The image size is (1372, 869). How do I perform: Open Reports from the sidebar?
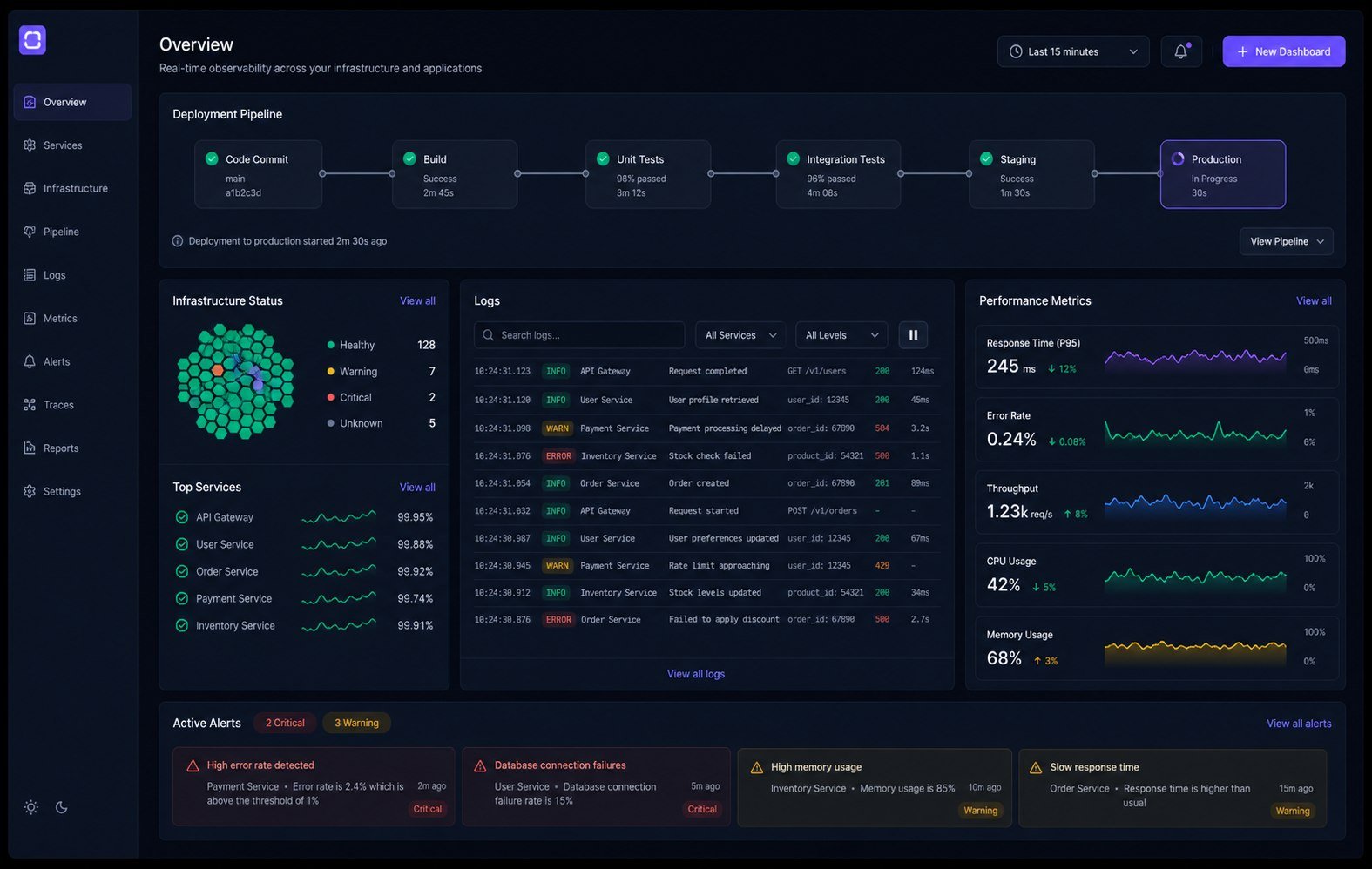(72, 448)
